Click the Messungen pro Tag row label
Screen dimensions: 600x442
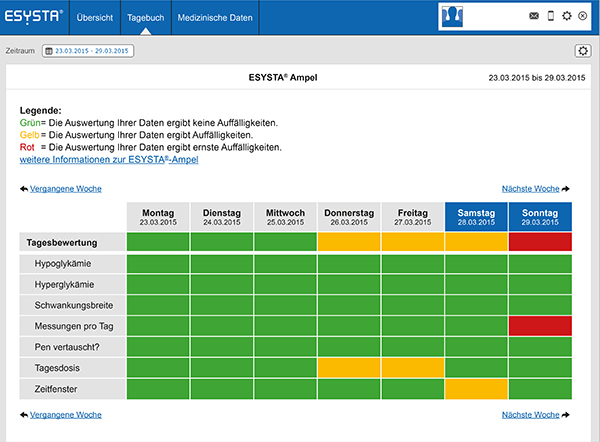pos(72,326)
